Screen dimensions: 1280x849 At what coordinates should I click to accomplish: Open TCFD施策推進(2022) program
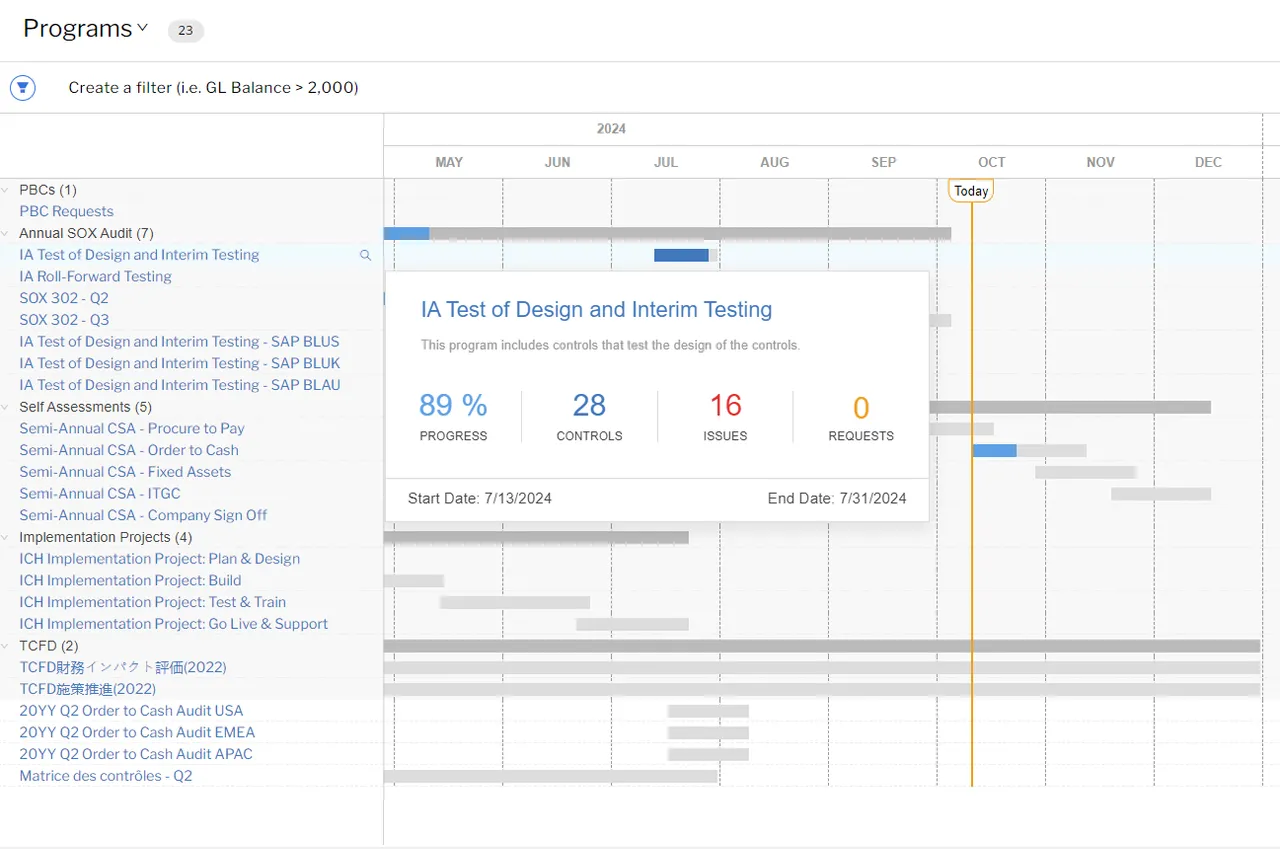pyautogui.click(x=87, y=689)
